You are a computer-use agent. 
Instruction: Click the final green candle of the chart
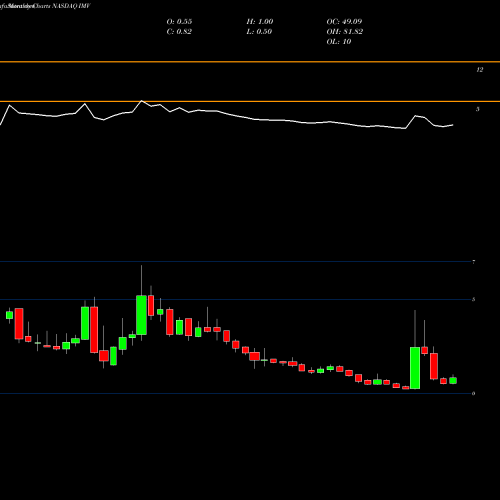(453, 380)
